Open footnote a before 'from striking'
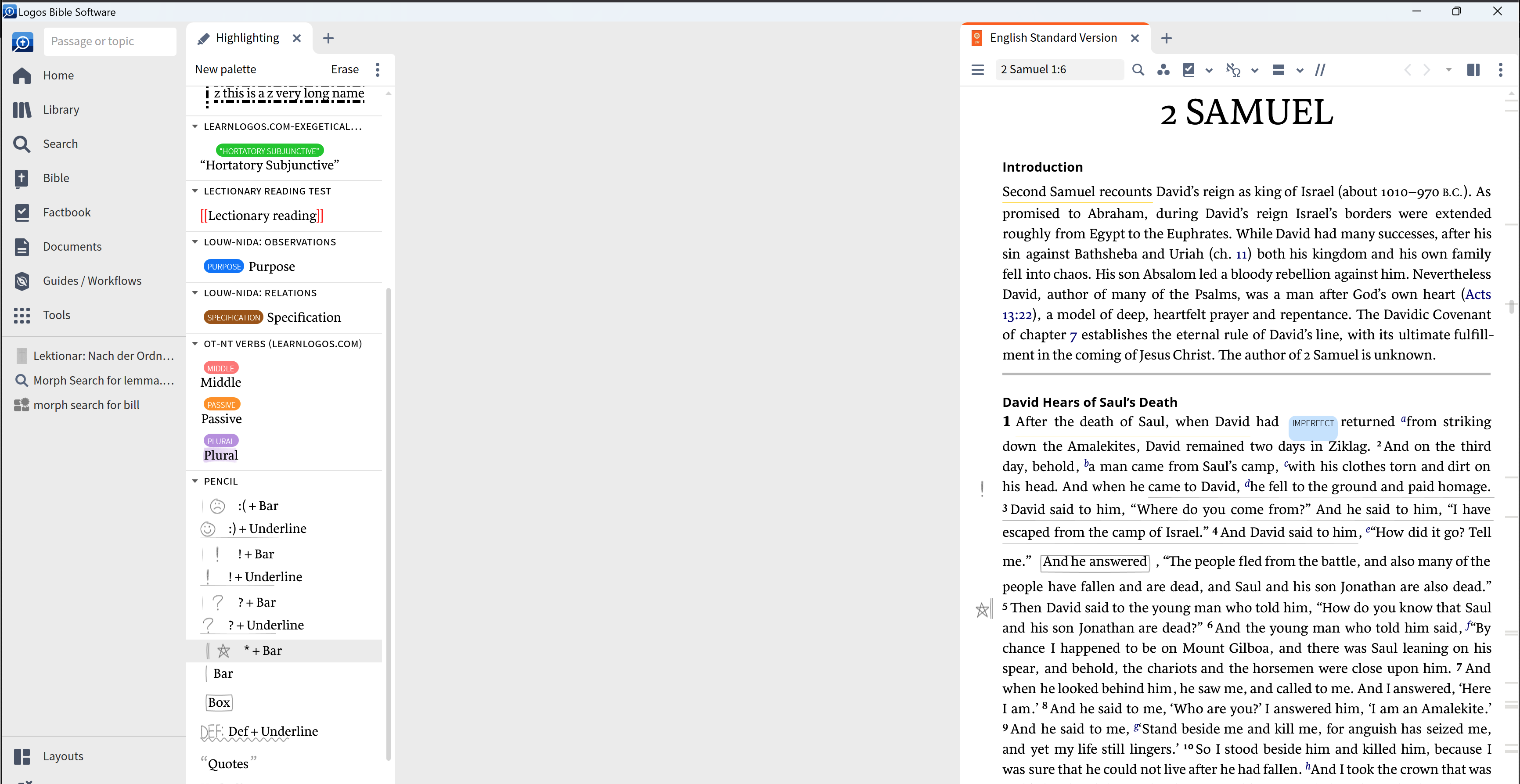Image resolution: width=1520 pixels, height=784 pixels. pyautogui.click(x=1403, y=419)
